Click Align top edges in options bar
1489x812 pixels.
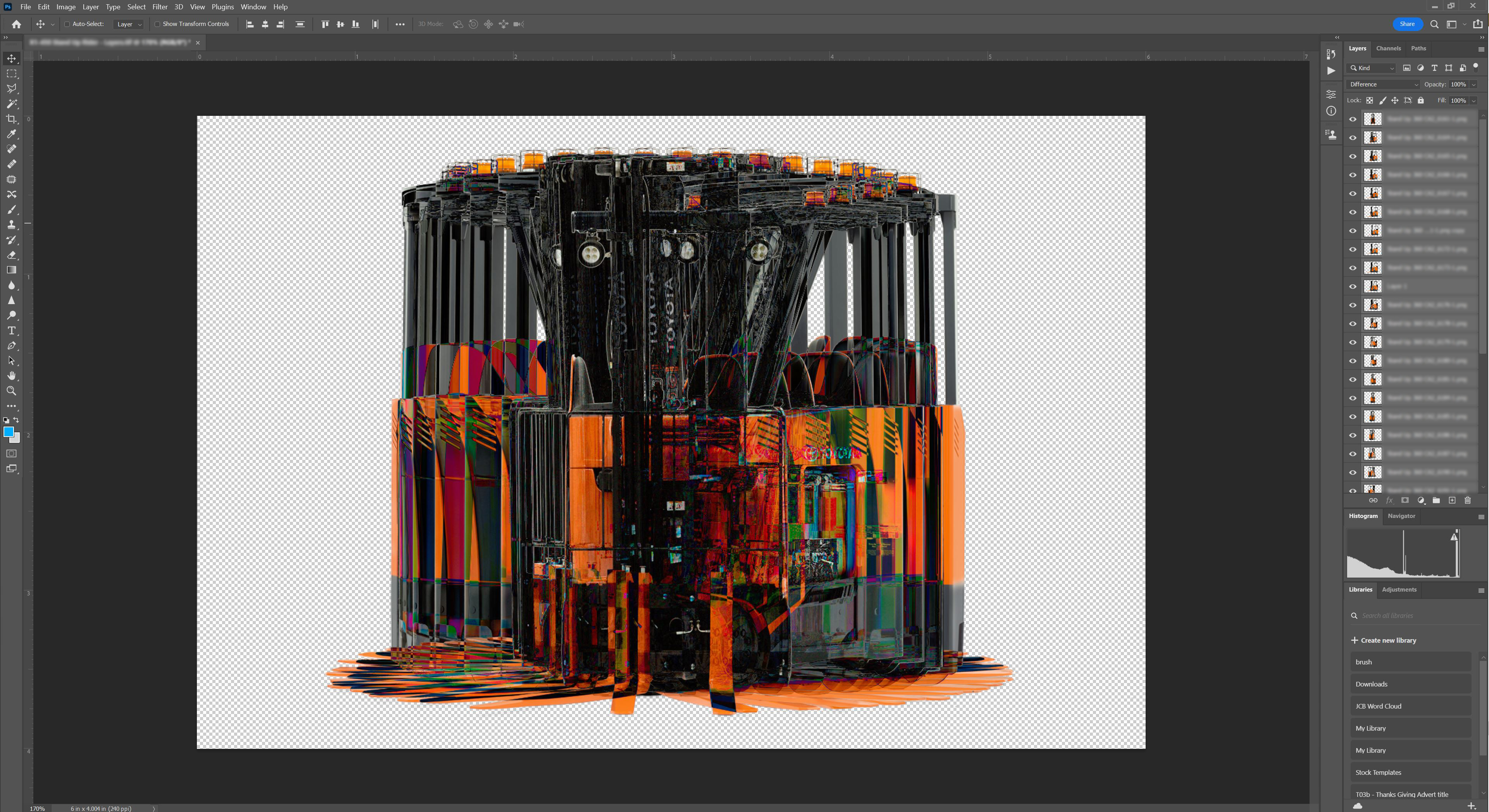point(325,24)
